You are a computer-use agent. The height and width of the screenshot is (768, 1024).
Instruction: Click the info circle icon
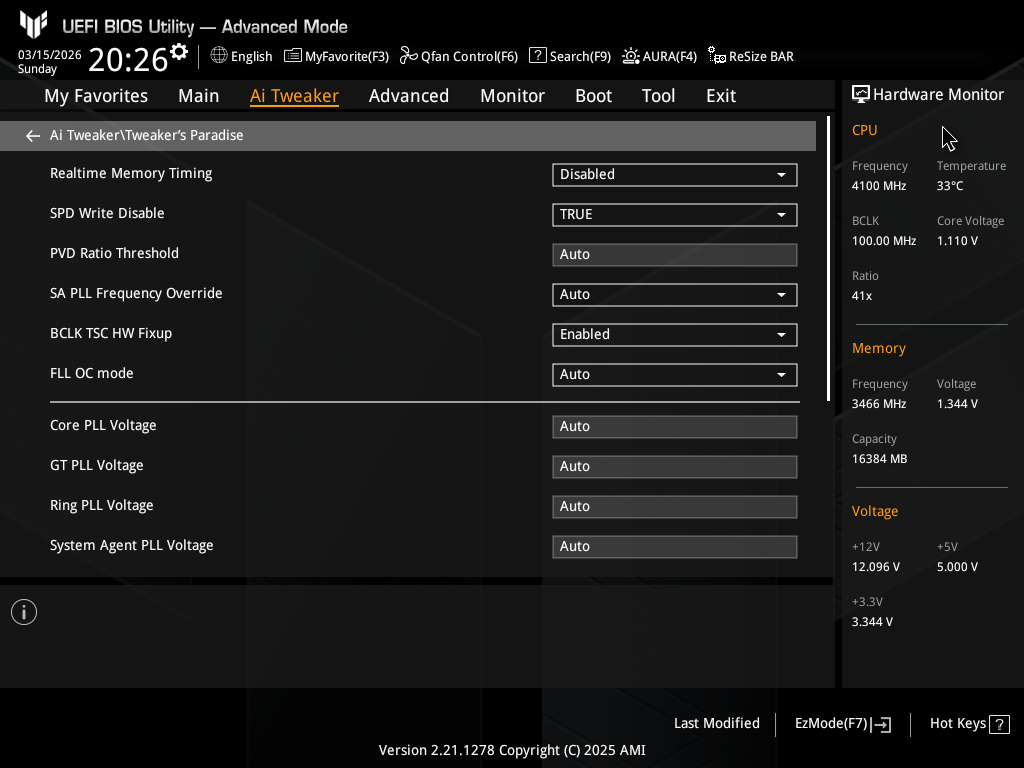[x=24, y=612]
